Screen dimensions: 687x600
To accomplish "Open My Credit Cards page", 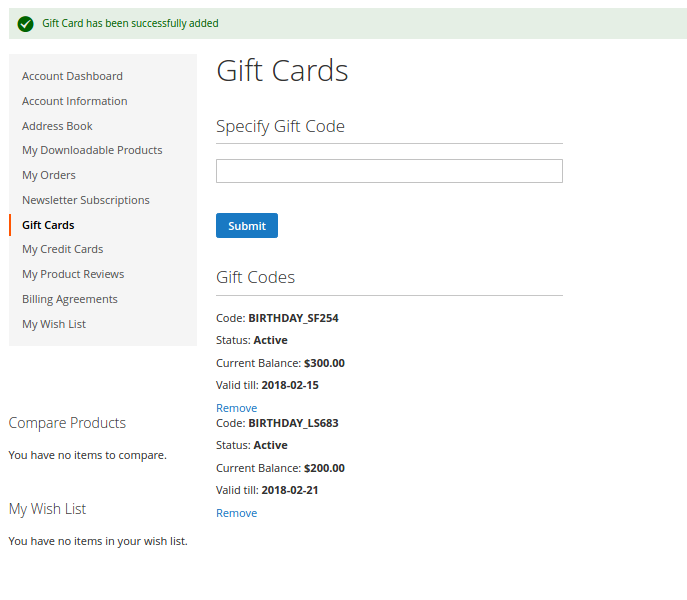I will [62, 249].
